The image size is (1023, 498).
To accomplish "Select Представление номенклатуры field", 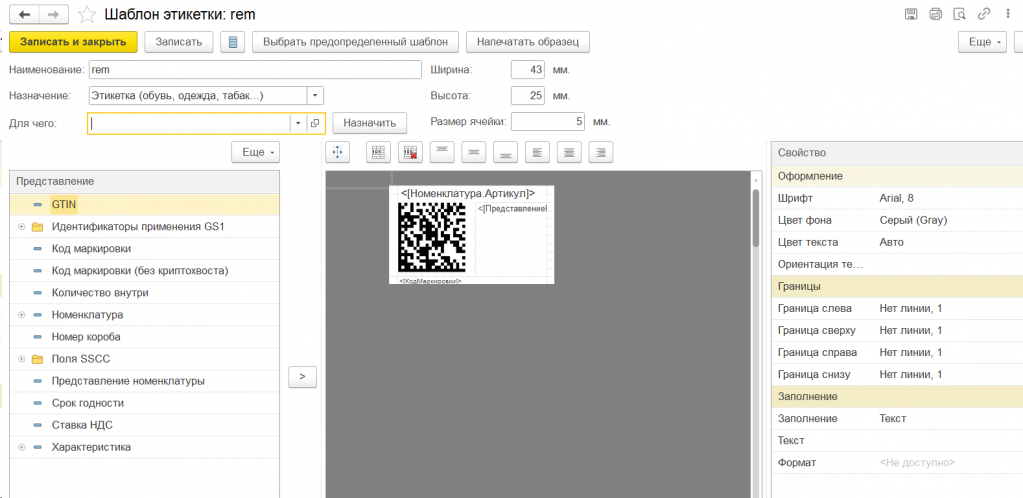I will point(144,381).
